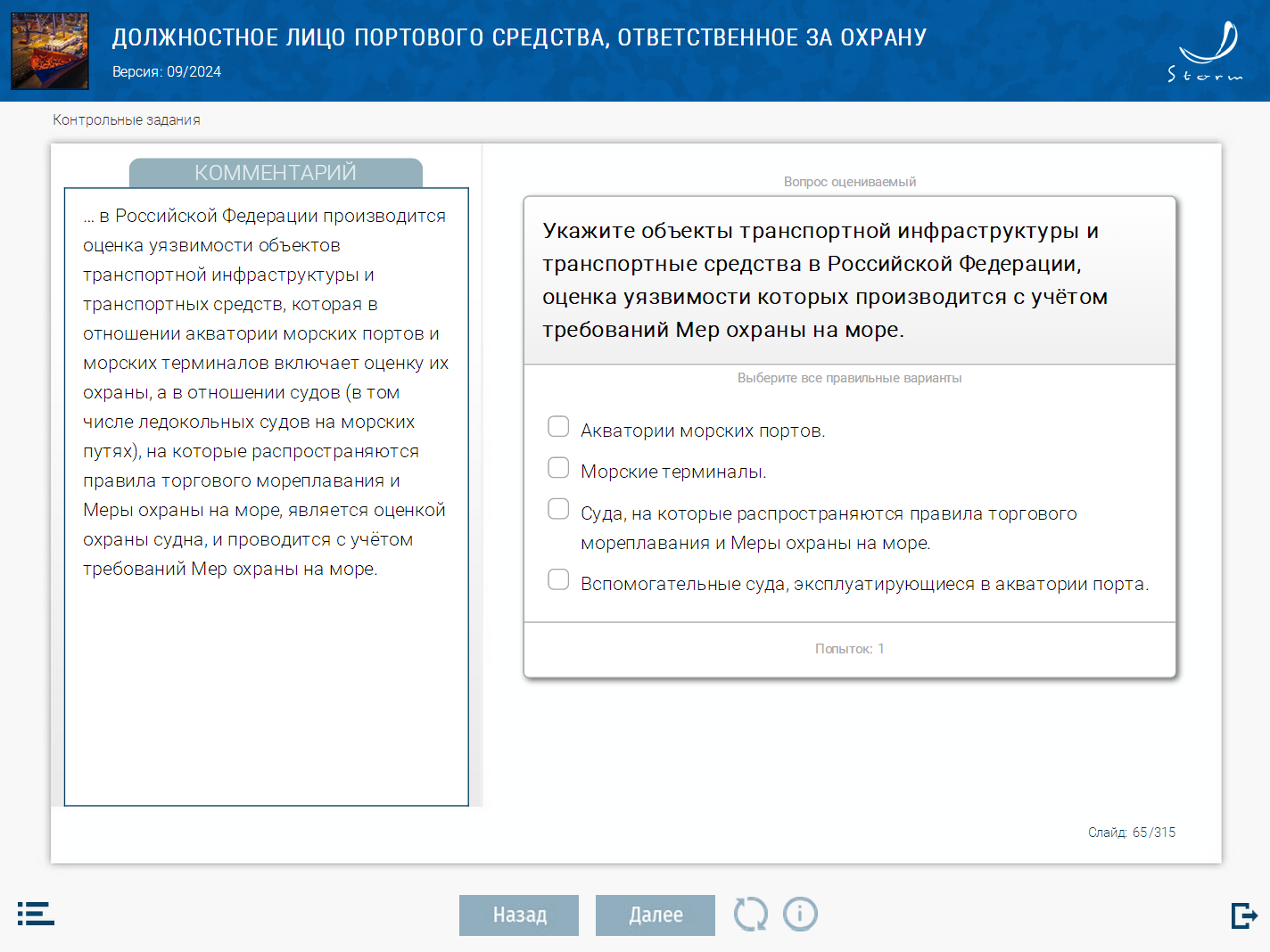Click the 'Версия: 09/2024' text
The image size is (1270, 952).
pos(167,71)
